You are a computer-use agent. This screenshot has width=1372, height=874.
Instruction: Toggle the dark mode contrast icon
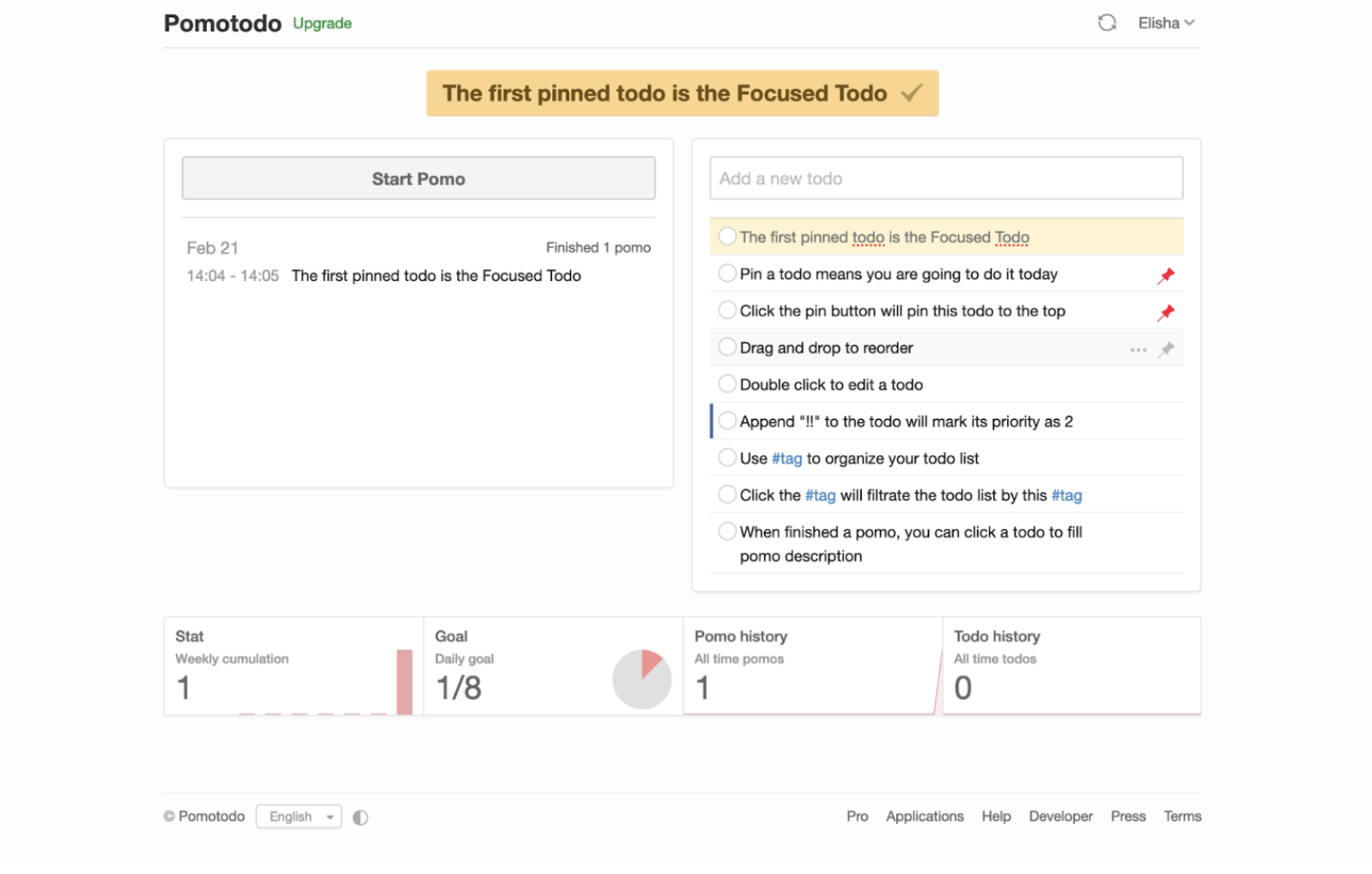pyautogui.click(x=361, y=817)
